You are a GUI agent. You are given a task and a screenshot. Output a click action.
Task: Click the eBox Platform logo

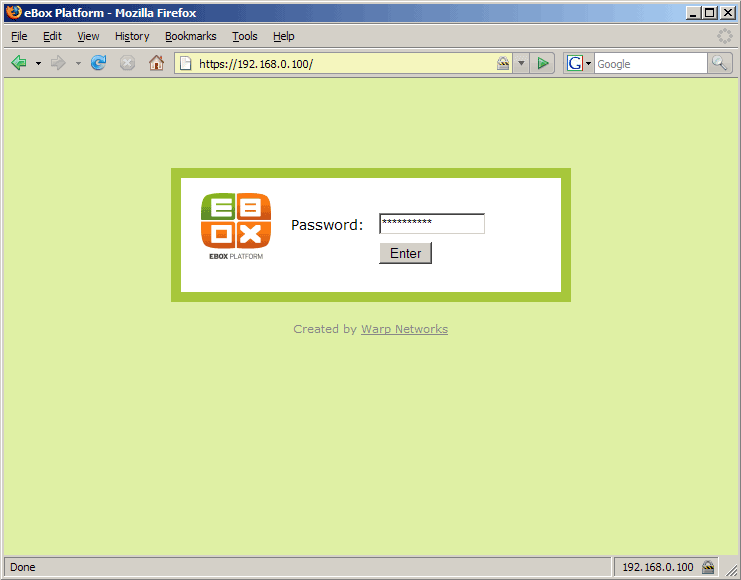pos(236,226)
